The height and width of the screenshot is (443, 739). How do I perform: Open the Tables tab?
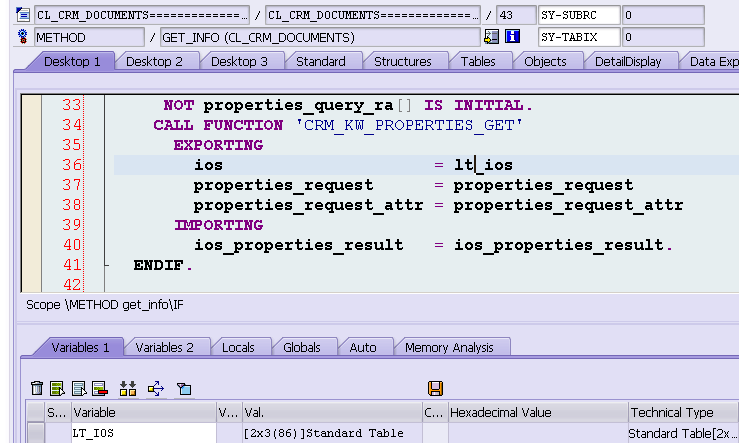pos(478,62)
